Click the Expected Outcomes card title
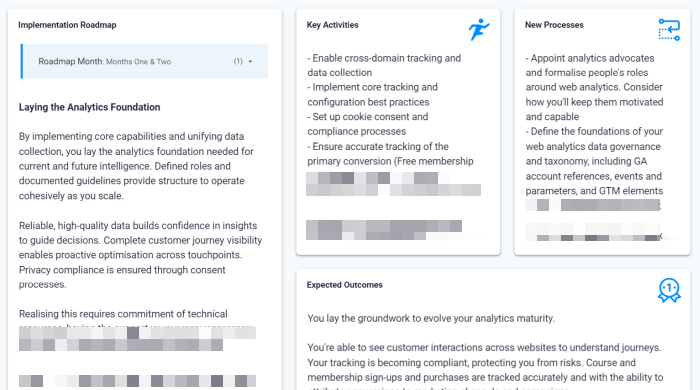 [345, 285]
